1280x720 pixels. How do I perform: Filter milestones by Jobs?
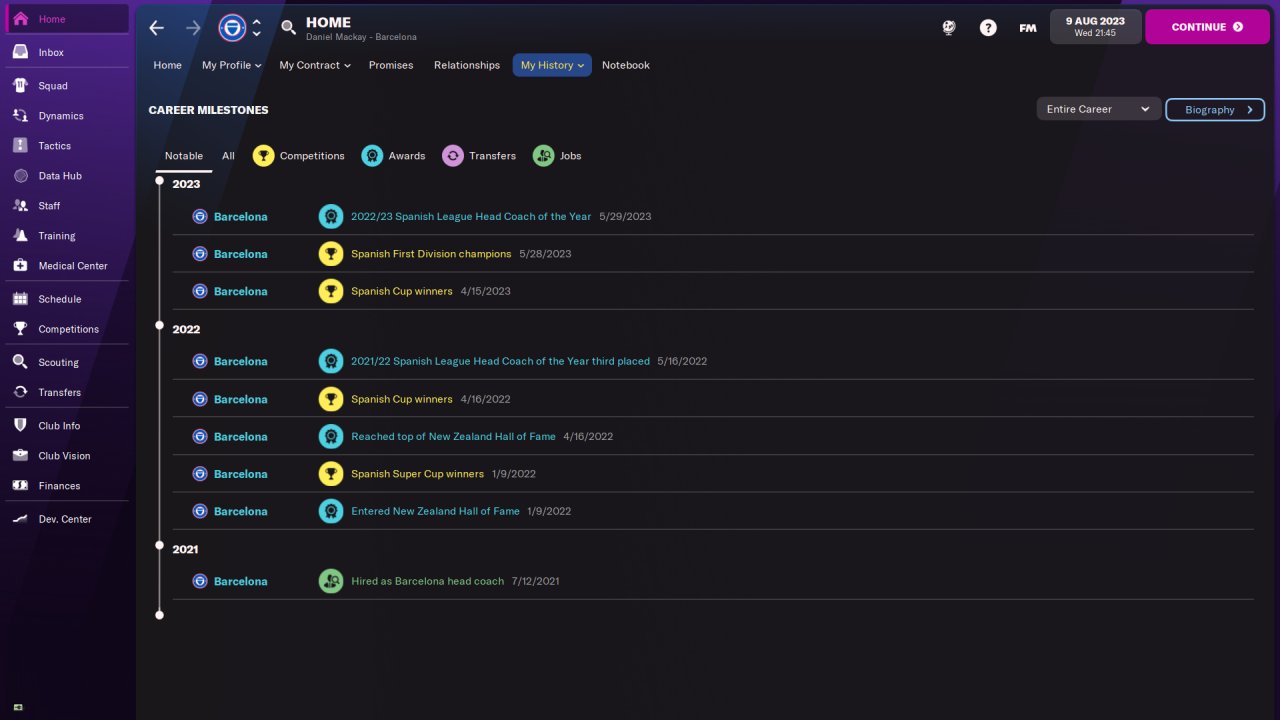[557, 156]
